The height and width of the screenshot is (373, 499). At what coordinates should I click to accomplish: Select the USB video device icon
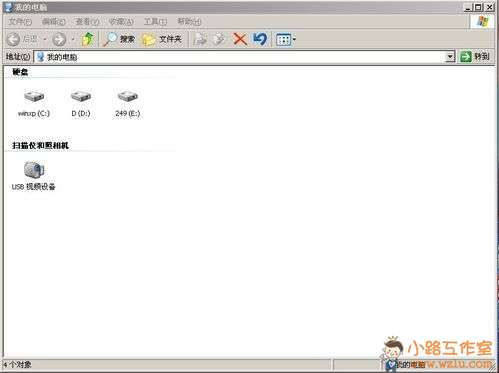click(33, 176)
